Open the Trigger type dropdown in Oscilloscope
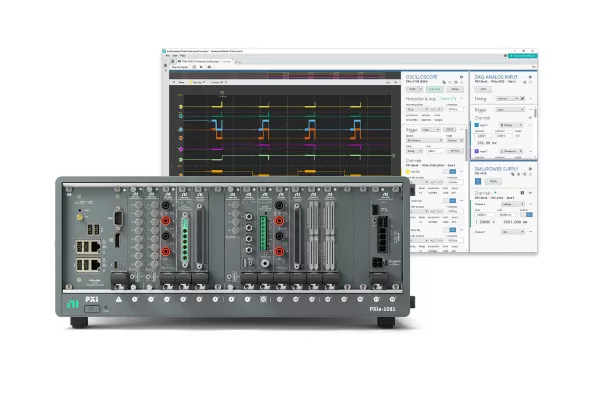The image size is (600, 400). (x=433, y=129)
